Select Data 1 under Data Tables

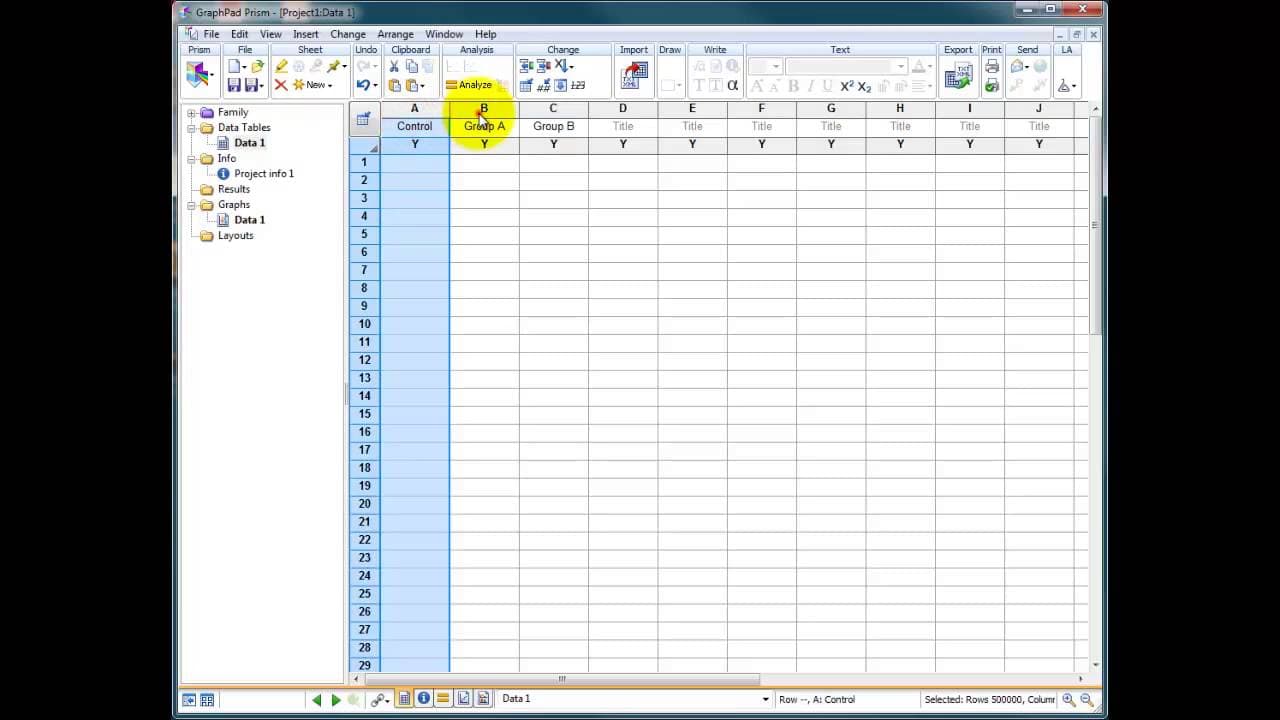click(x=249, y=143)
